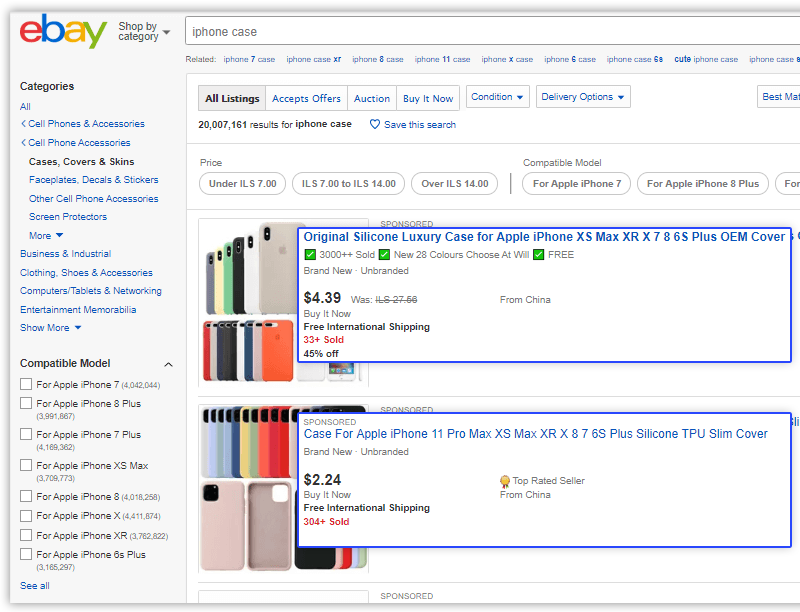Click the heart icon beside Save this search
The image size is (800, 612).
374,124
